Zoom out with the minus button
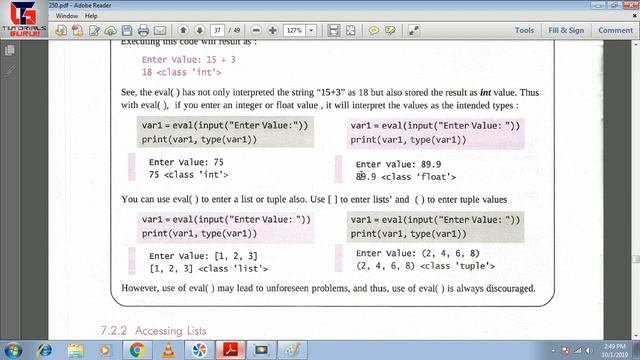Screen dimensions: 640x360 point(256,30)
